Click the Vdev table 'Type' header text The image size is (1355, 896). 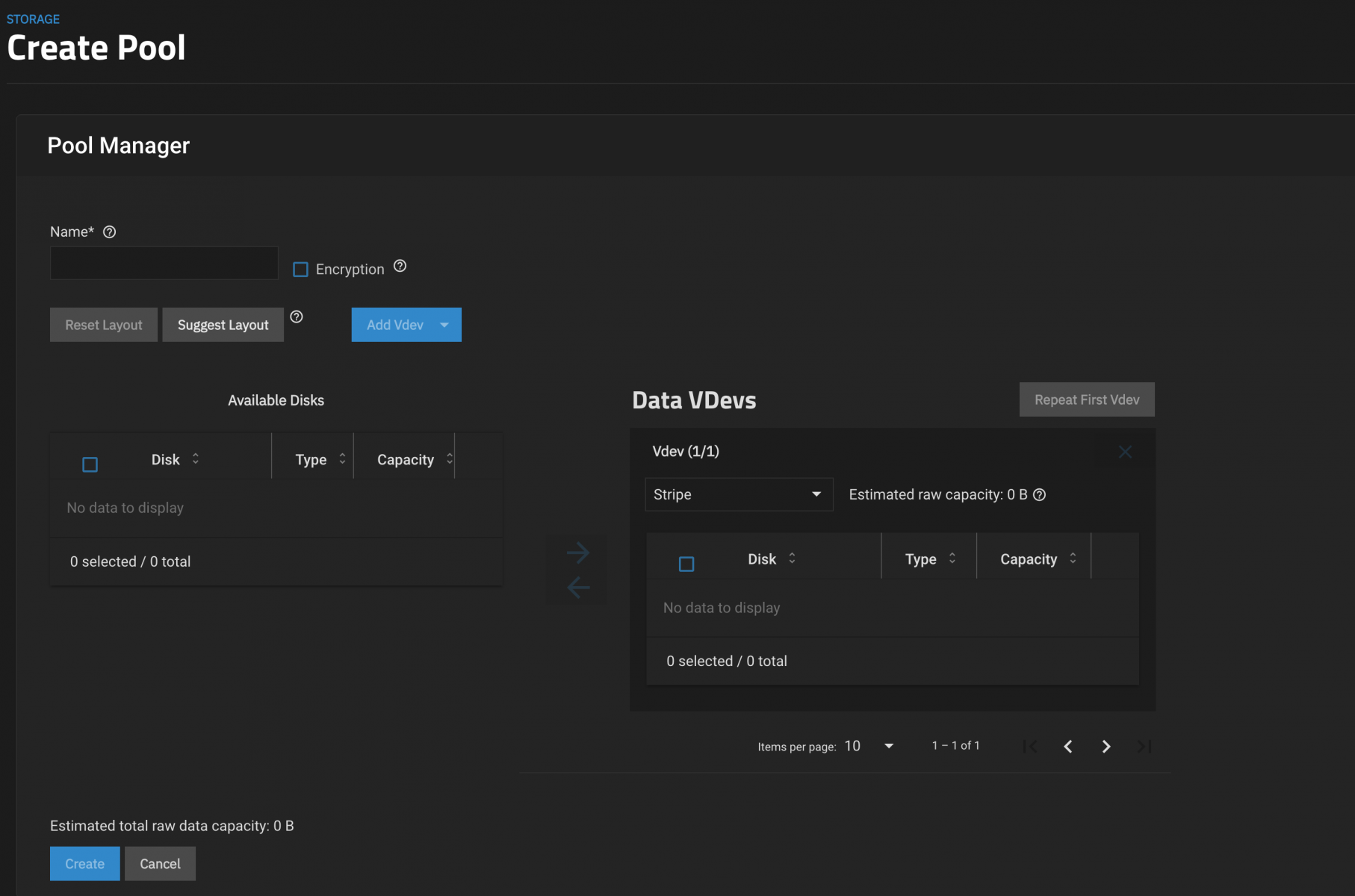(x=920, y=559)
